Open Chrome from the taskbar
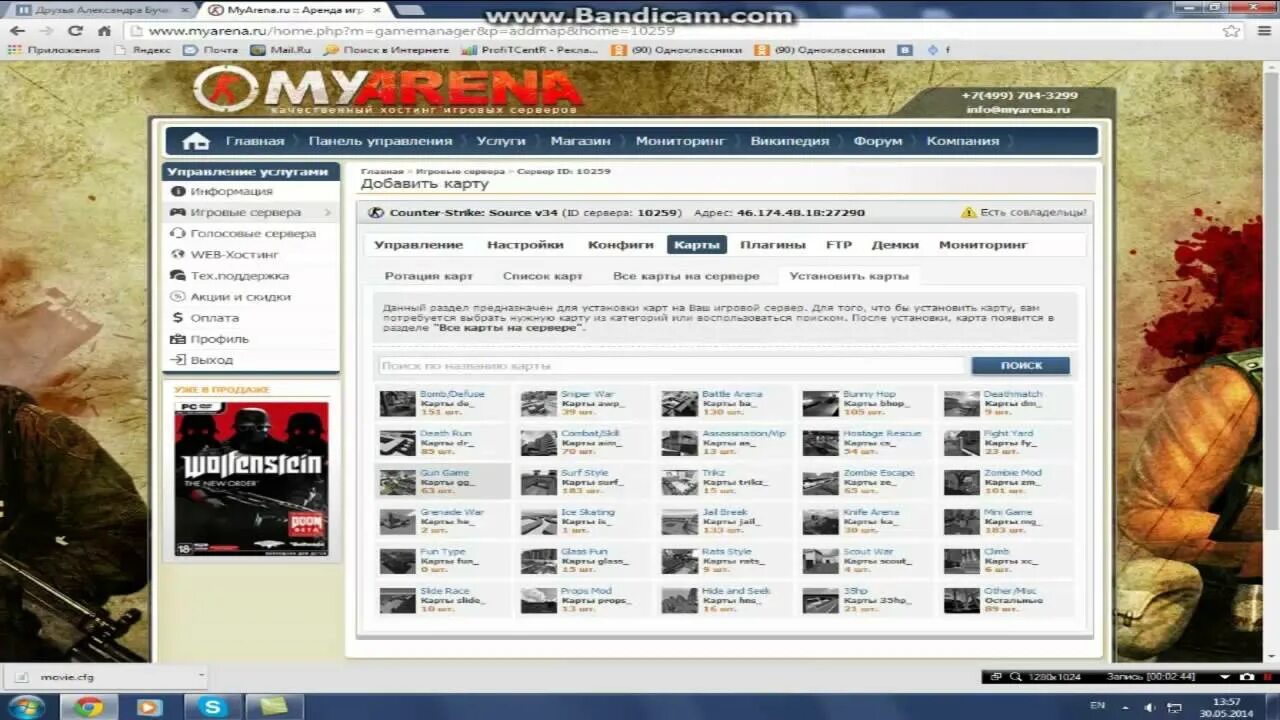This screenshot has width=1280, height=720. click(x=89, y=707)
